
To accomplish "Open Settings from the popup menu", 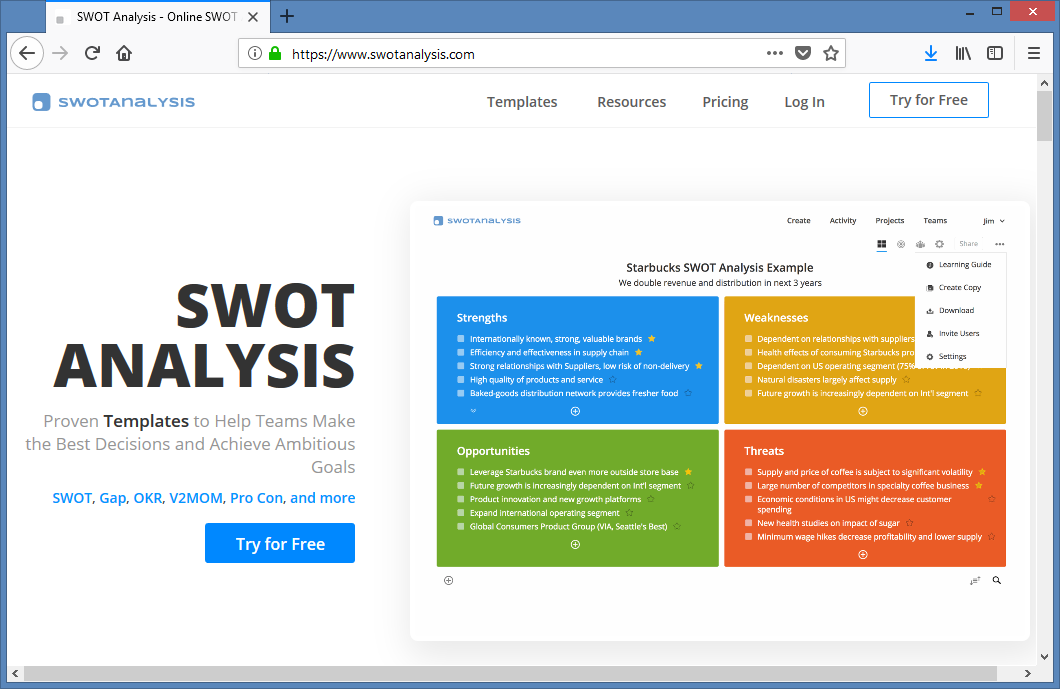I will click(946, 356).
